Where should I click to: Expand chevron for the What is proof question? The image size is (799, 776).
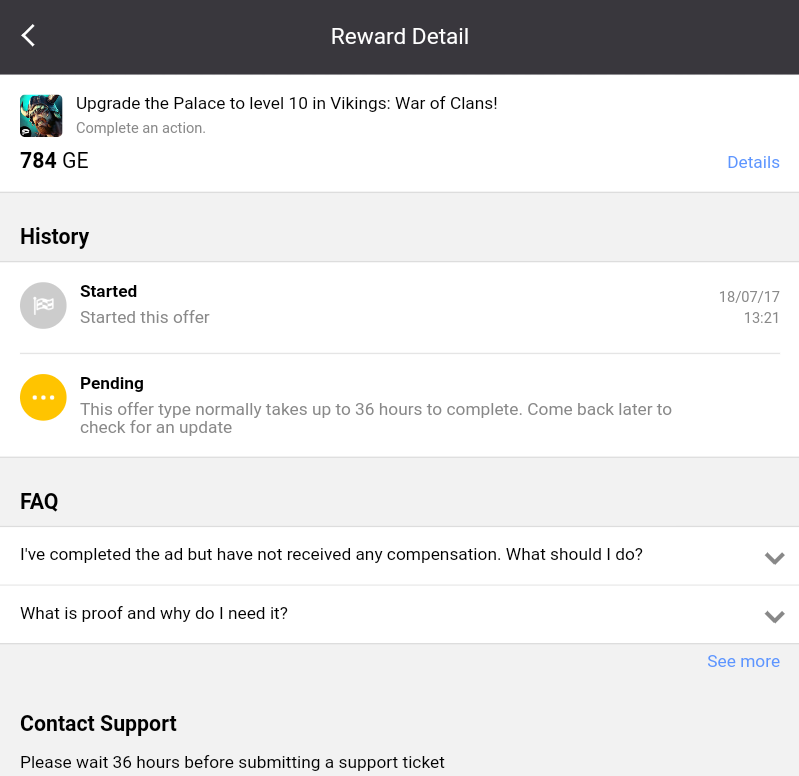coord(774,616)
